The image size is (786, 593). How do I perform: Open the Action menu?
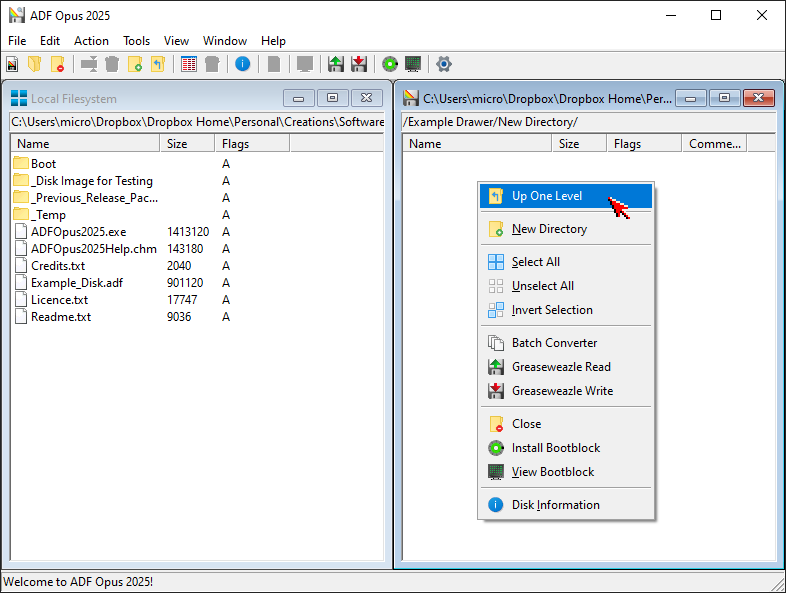(91, 41)
